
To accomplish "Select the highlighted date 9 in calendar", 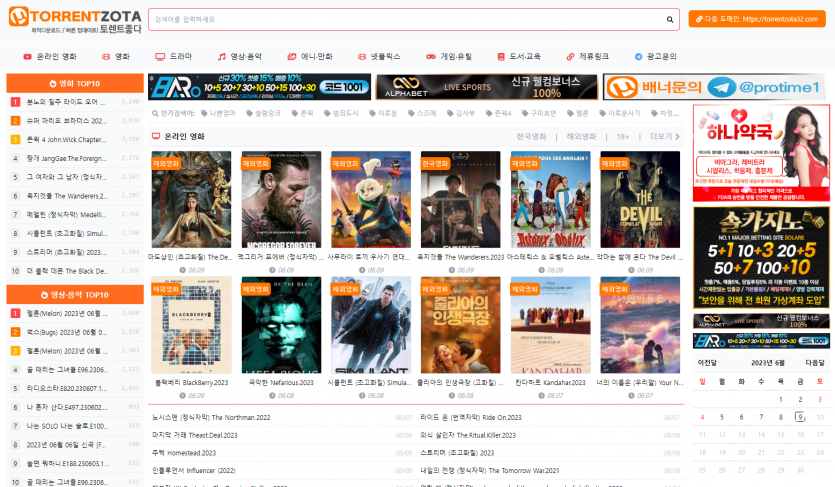I will coord(800,417).
